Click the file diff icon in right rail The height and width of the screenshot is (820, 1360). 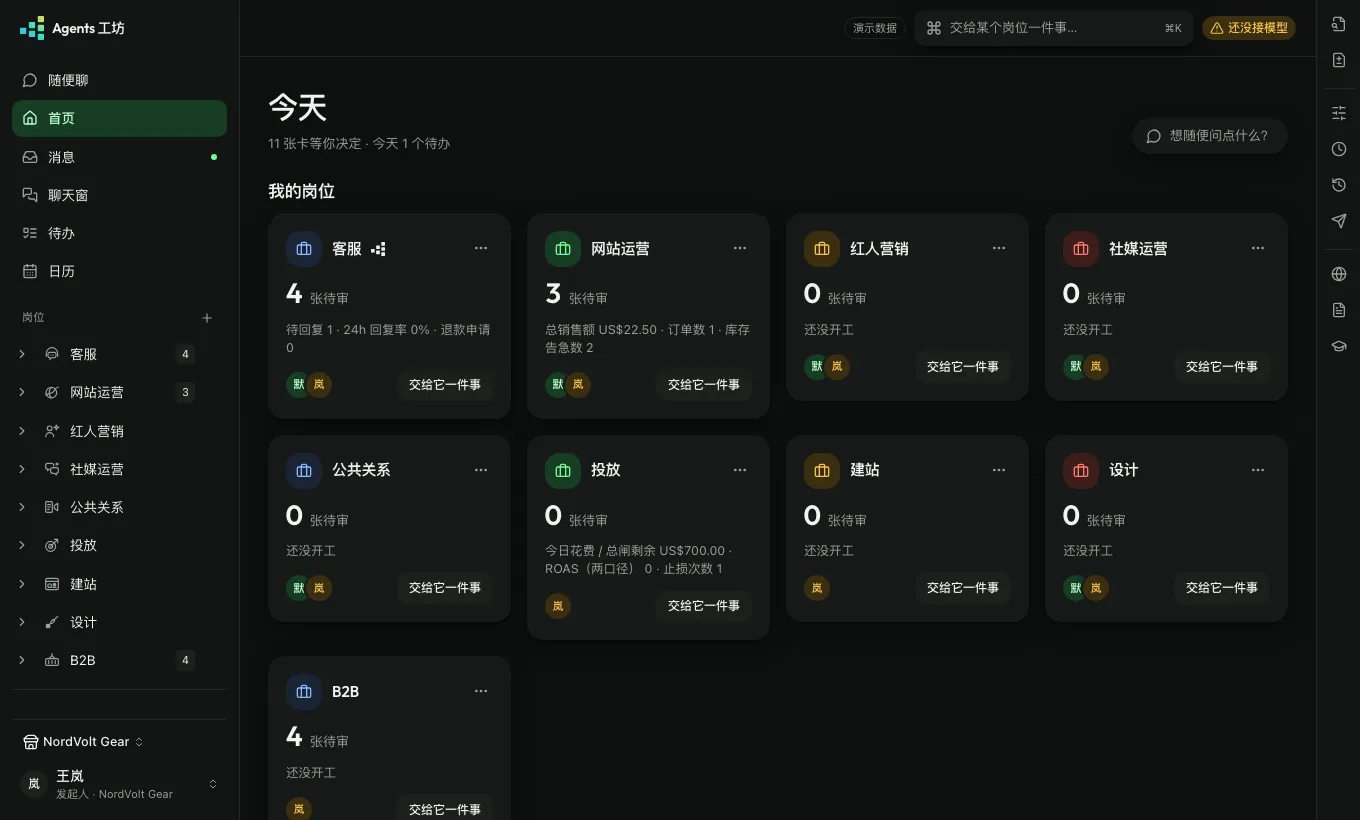(1339, 60)
